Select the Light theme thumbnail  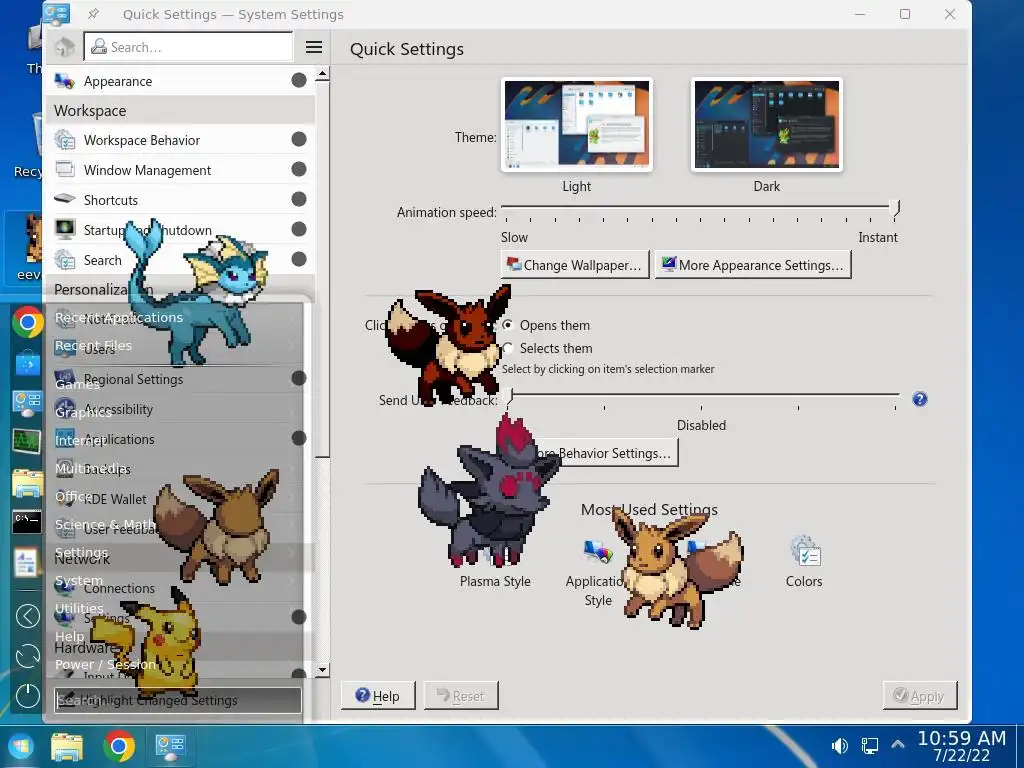[577, 125]
